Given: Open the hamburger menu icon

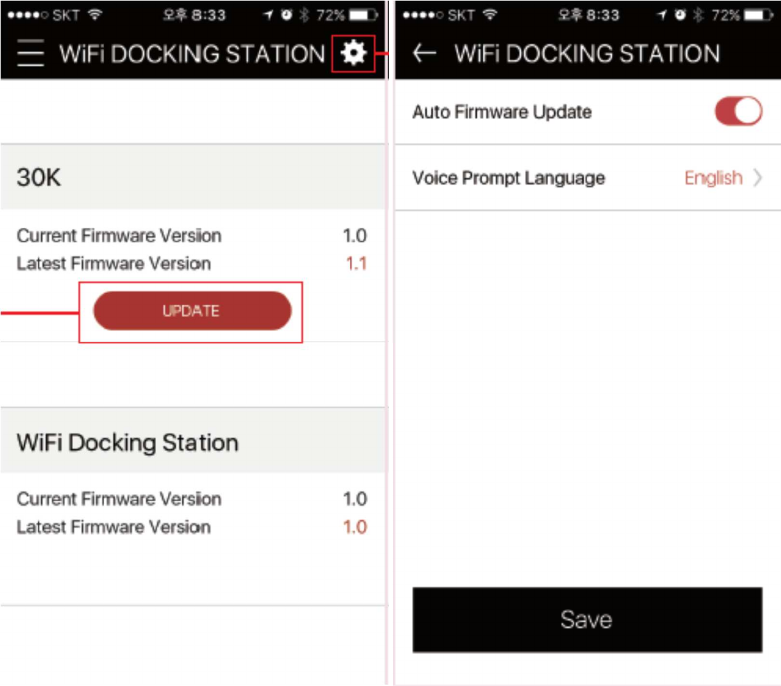Looking at the screenshot, I should pos(30,53).
